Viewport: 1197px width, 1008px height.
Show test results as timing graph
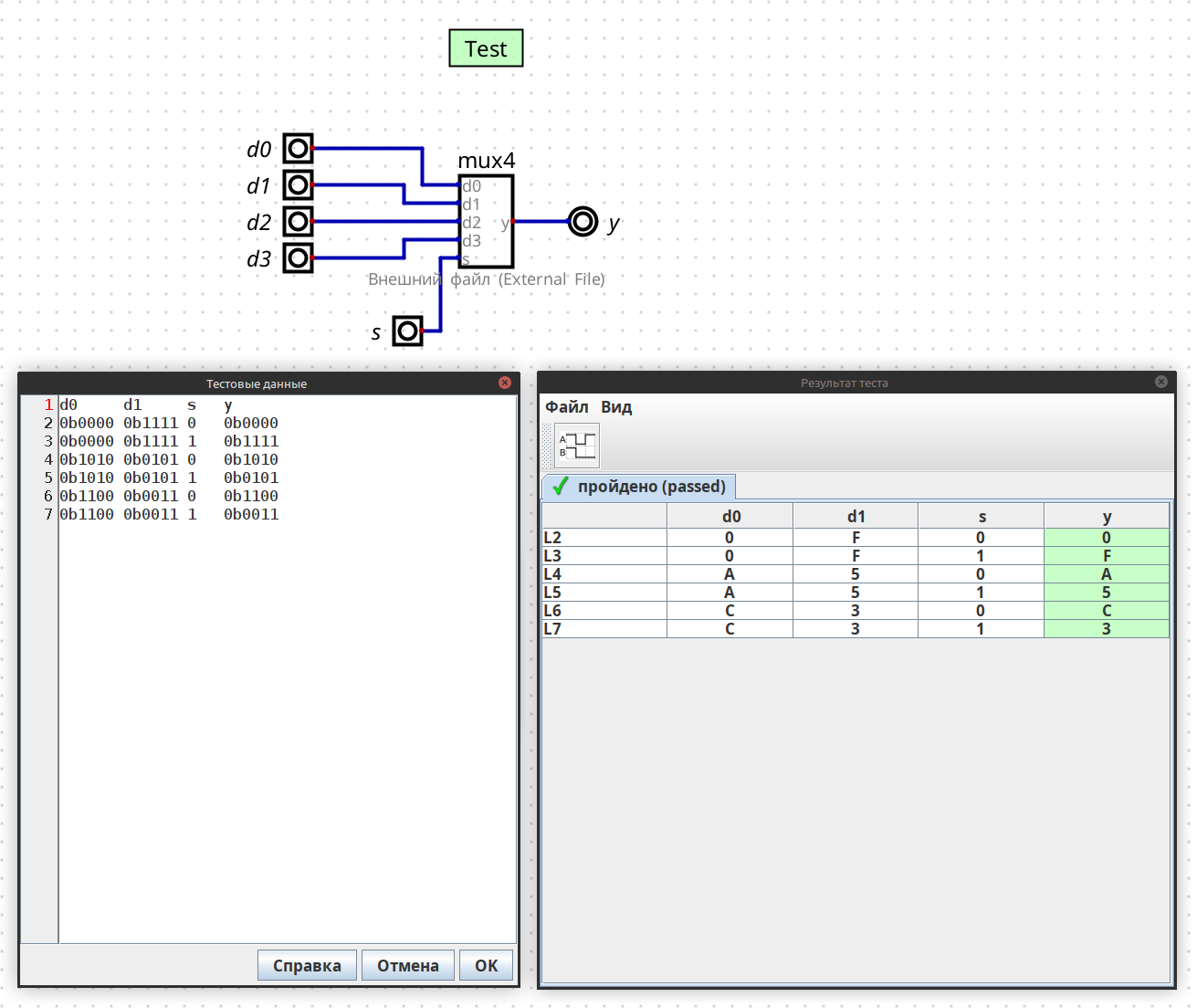point(577,446)
